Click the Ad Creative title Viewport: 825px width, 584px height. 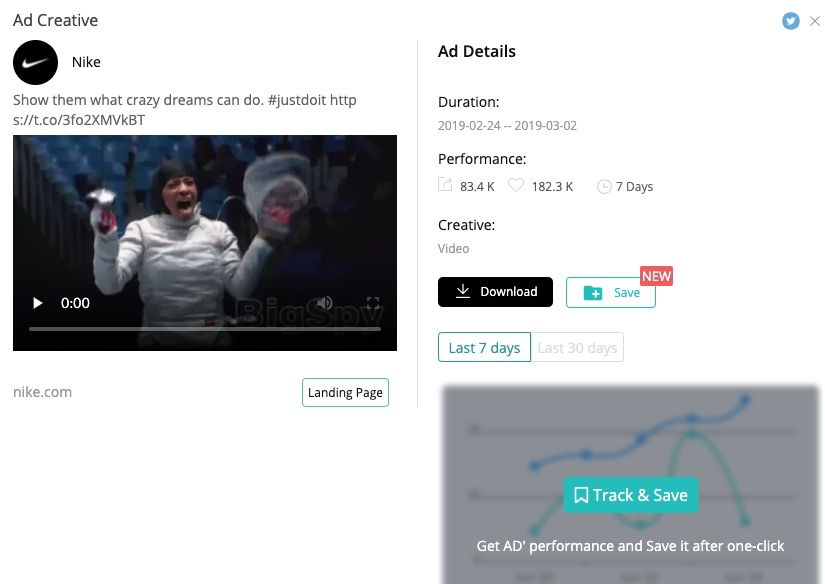tap(55, 20)
